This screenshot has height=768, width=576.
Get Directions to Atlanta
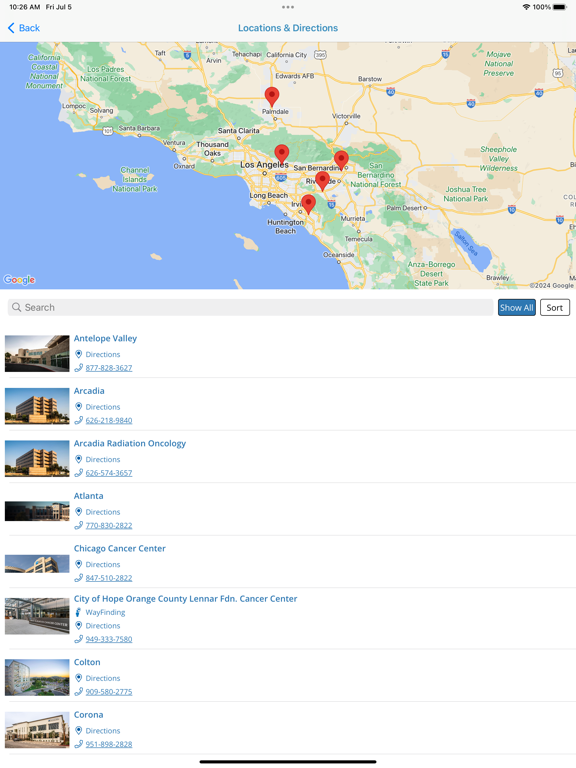pos(103,512)
